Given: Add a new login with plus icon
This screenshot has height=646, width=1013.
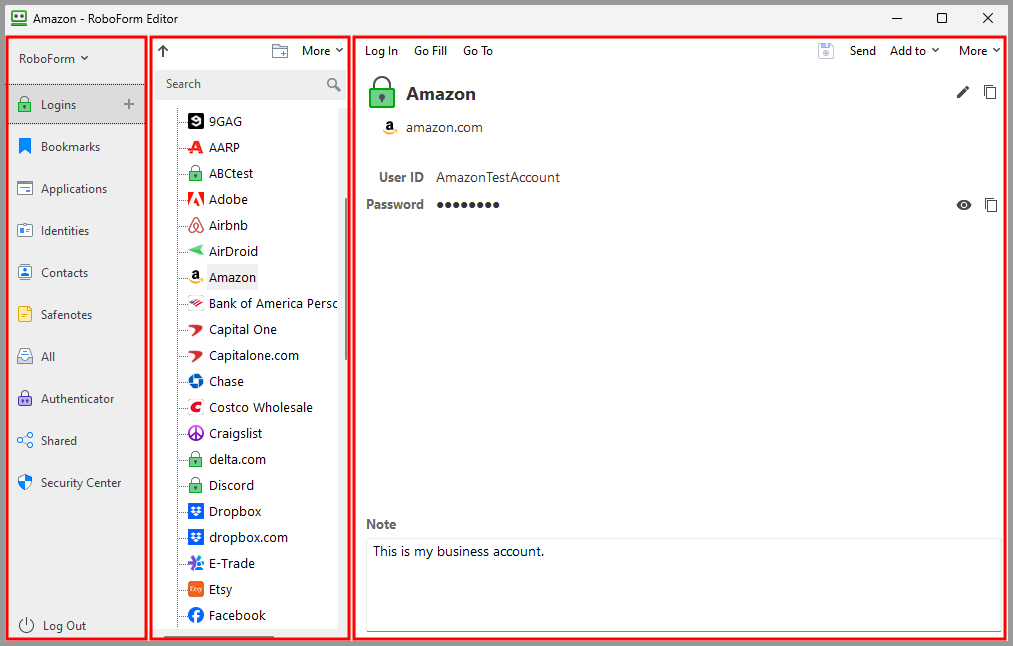Looking at the screenshot, I should coord(129,104).
